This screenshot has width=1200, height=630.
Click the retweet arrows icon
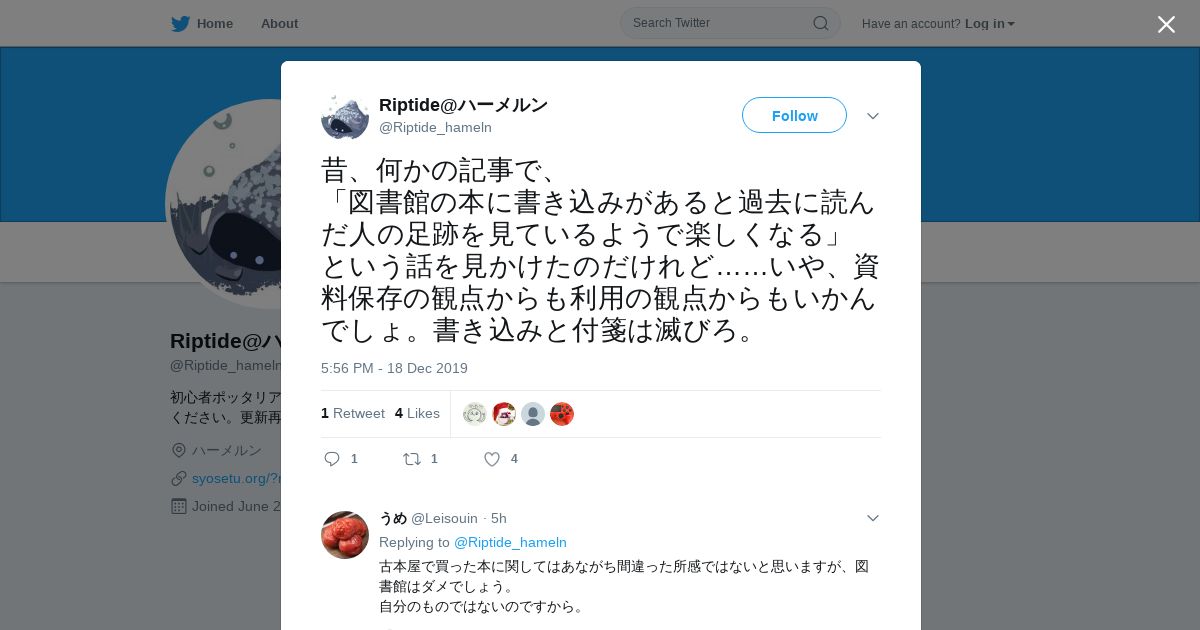click(411, 459)
